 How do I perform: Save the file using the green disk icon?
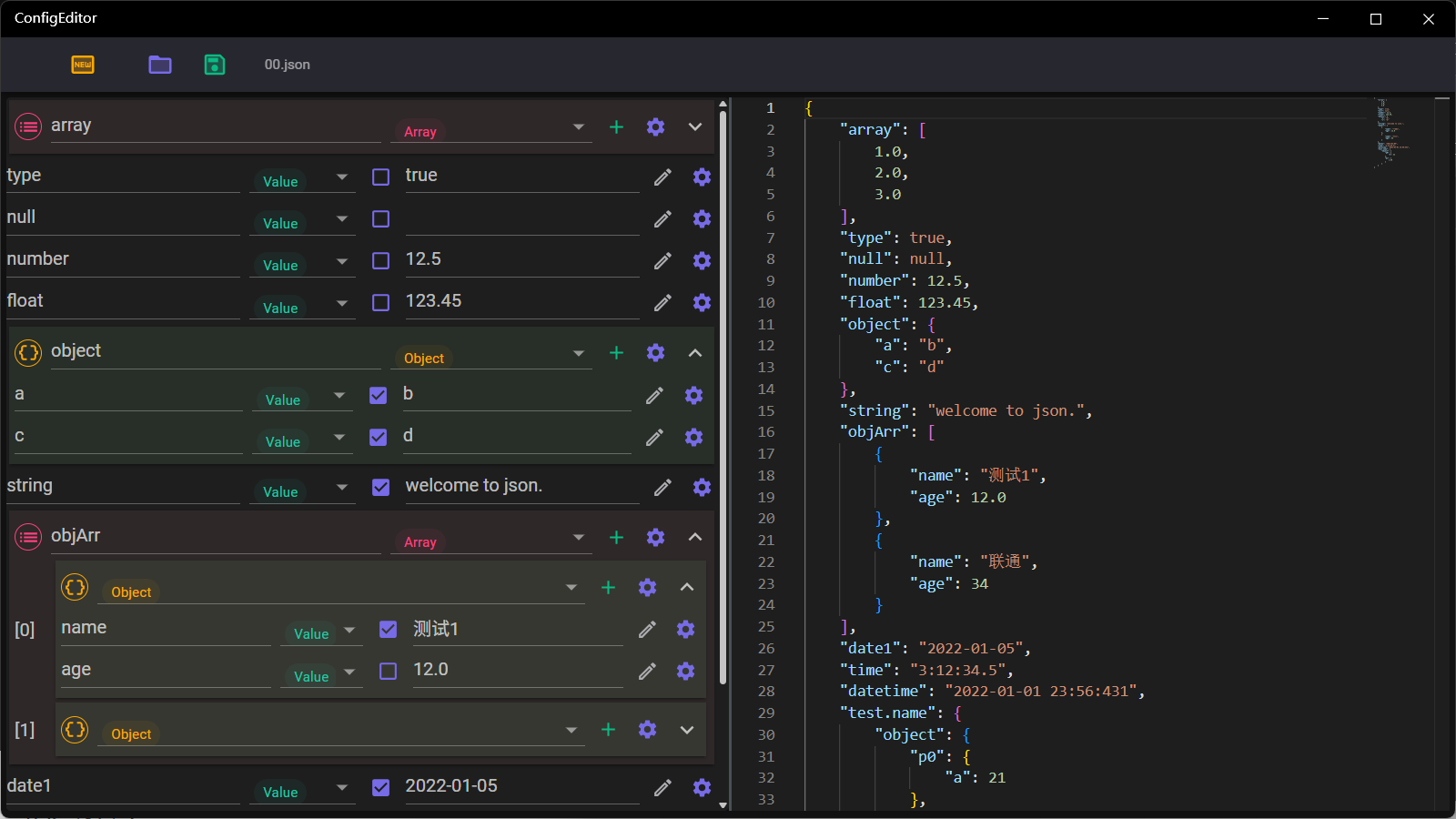tap(215, 65)
